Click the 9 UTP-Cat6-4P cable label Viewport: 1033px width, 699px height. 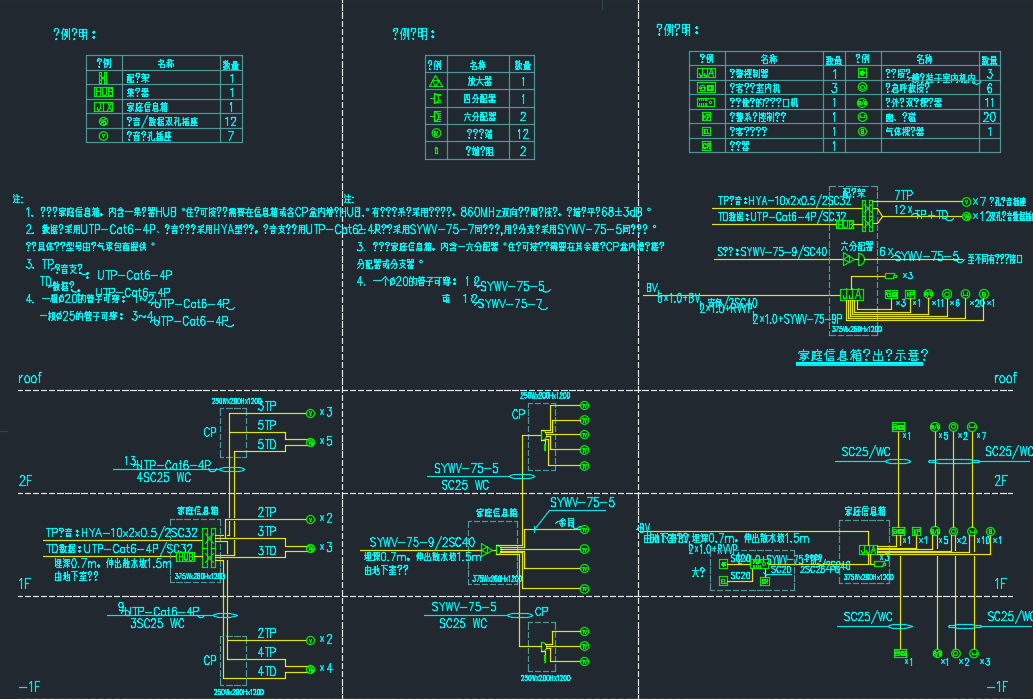159,609
